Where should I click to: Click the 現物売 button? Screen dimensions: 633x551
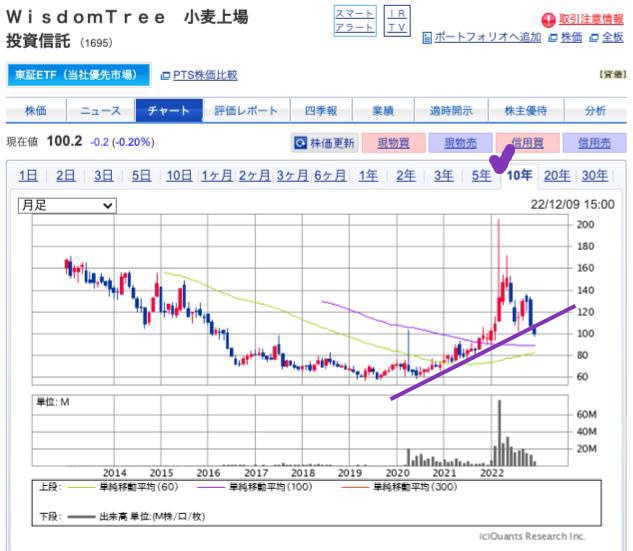461,143
